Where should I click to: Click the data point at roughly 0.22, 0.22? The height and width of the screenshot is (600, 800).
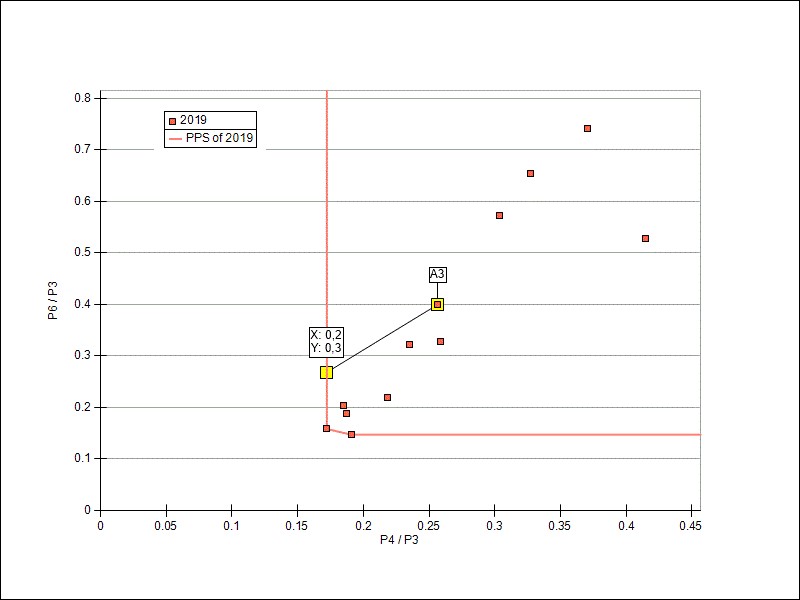tap(387, 397)
